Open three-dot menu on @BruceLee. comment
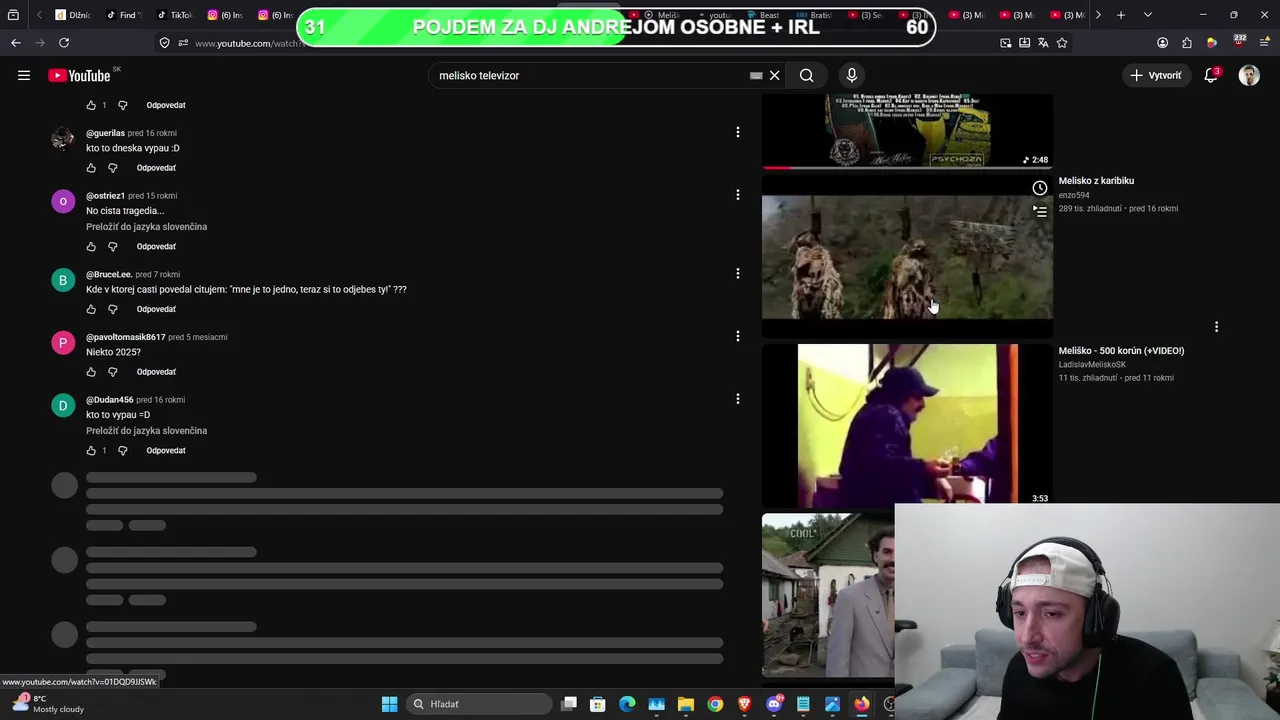The width and height of the screenshot is (1280, 720). (x=738, y=273)
